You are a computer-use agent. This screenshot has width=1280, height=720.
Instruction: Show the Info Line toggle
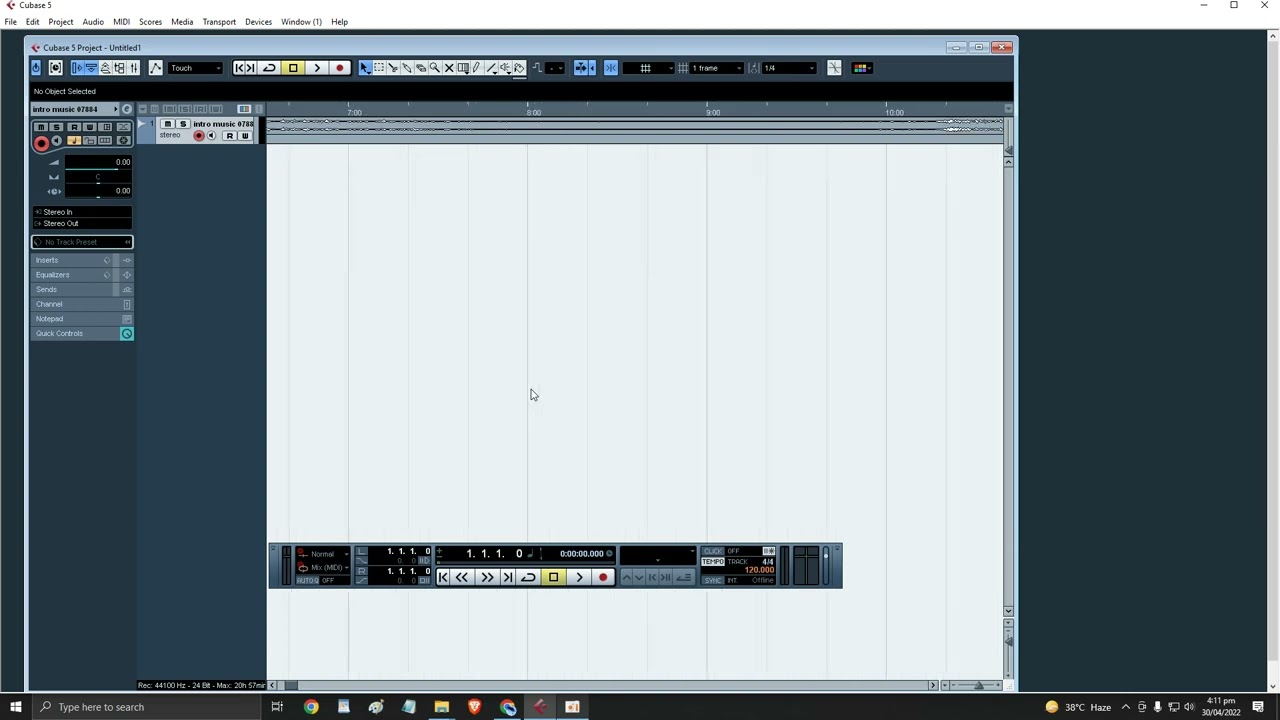tap(91, 68)
